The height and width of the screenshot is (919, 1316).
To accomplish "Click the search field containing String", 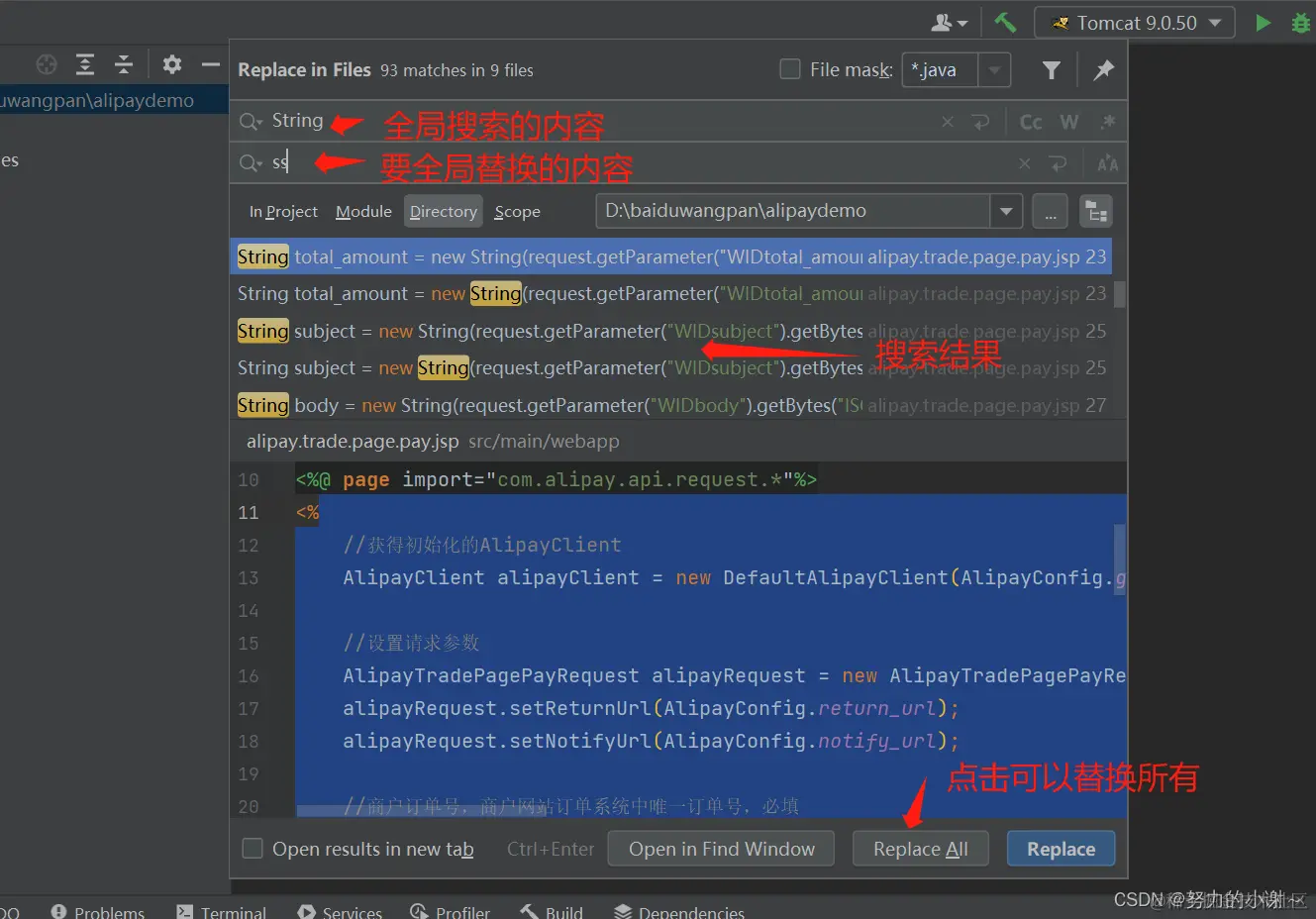I will point(594,121).
